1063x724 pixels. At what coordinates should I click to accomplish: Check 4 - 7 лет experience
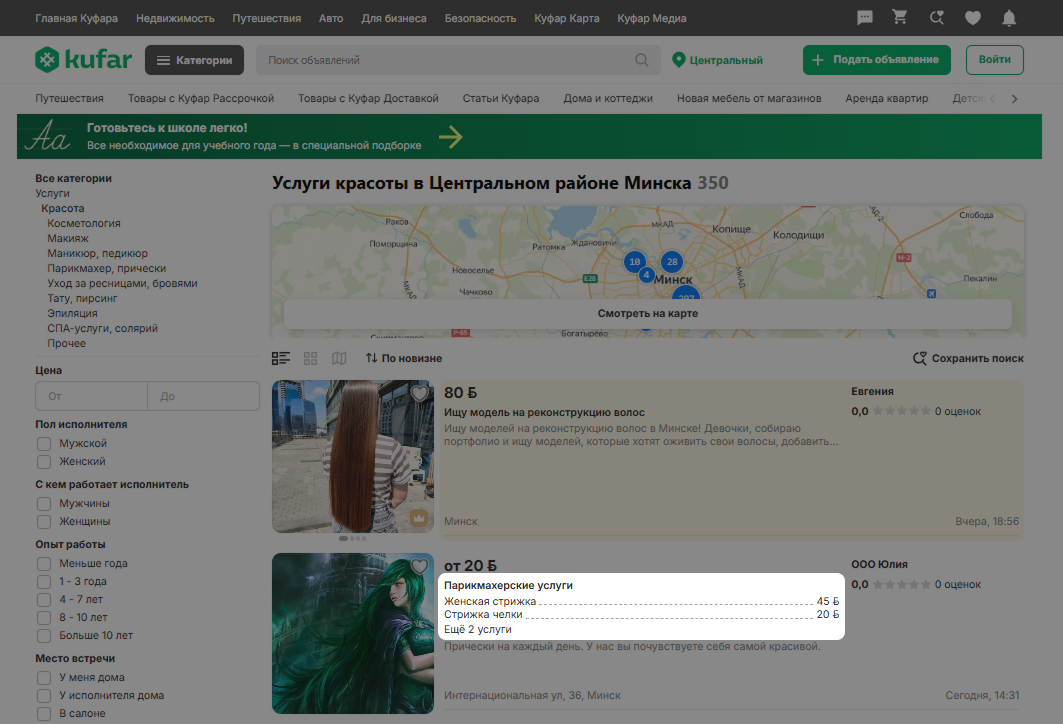(44, 600)
